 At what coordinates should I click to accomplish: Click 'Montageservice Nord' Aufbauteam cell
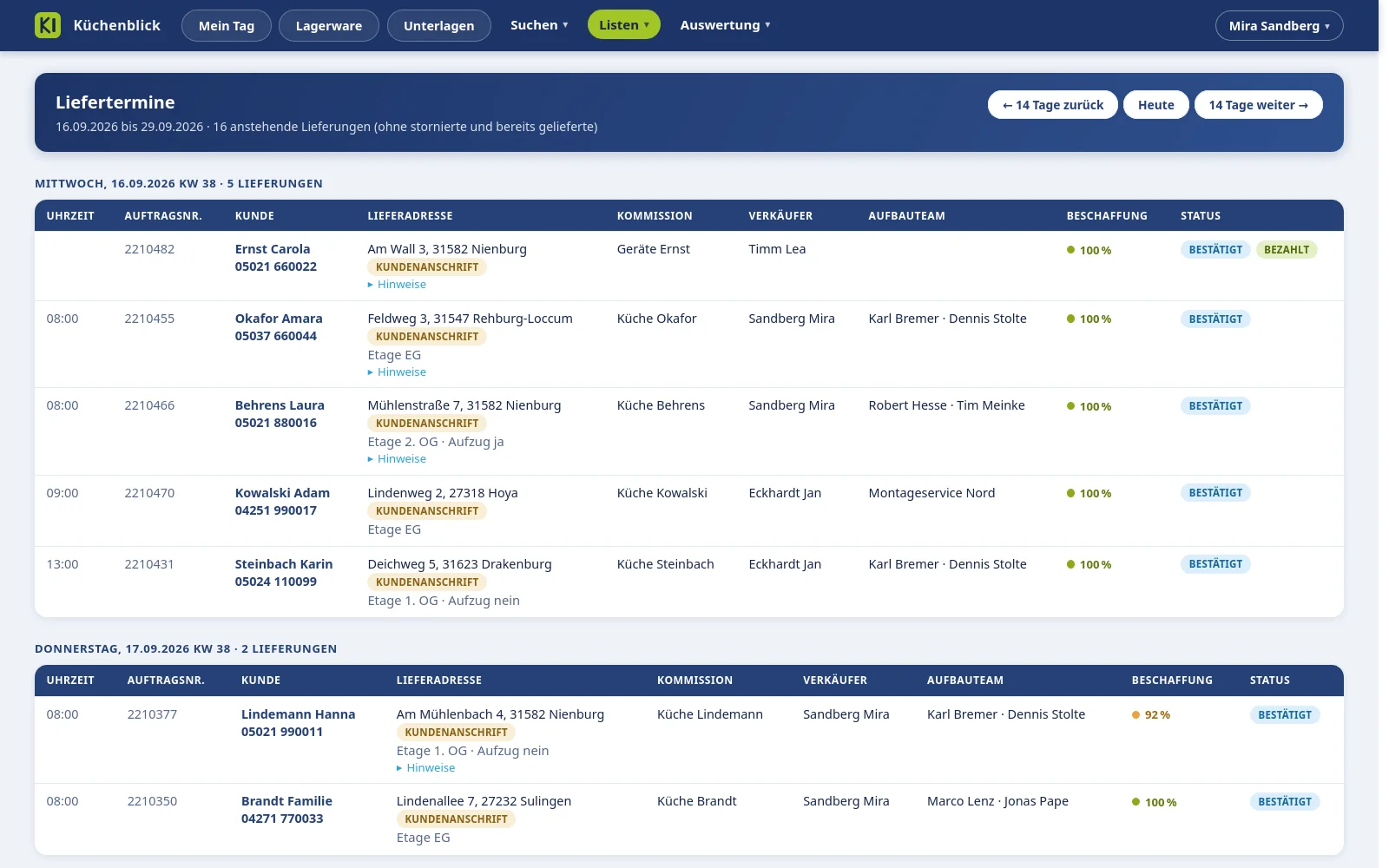(x=931, y=493)
